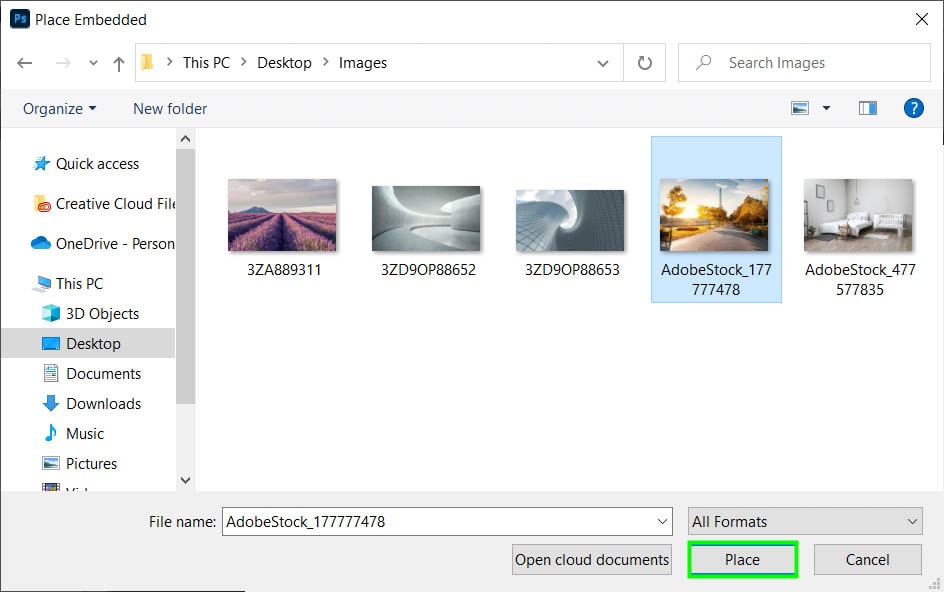Close the Place Embedded dialog

[921, 19]
